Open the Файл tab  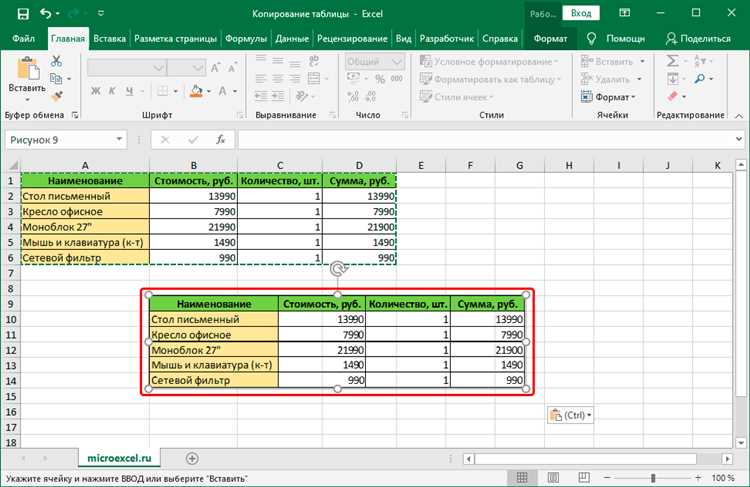click(x=23, y=38)
